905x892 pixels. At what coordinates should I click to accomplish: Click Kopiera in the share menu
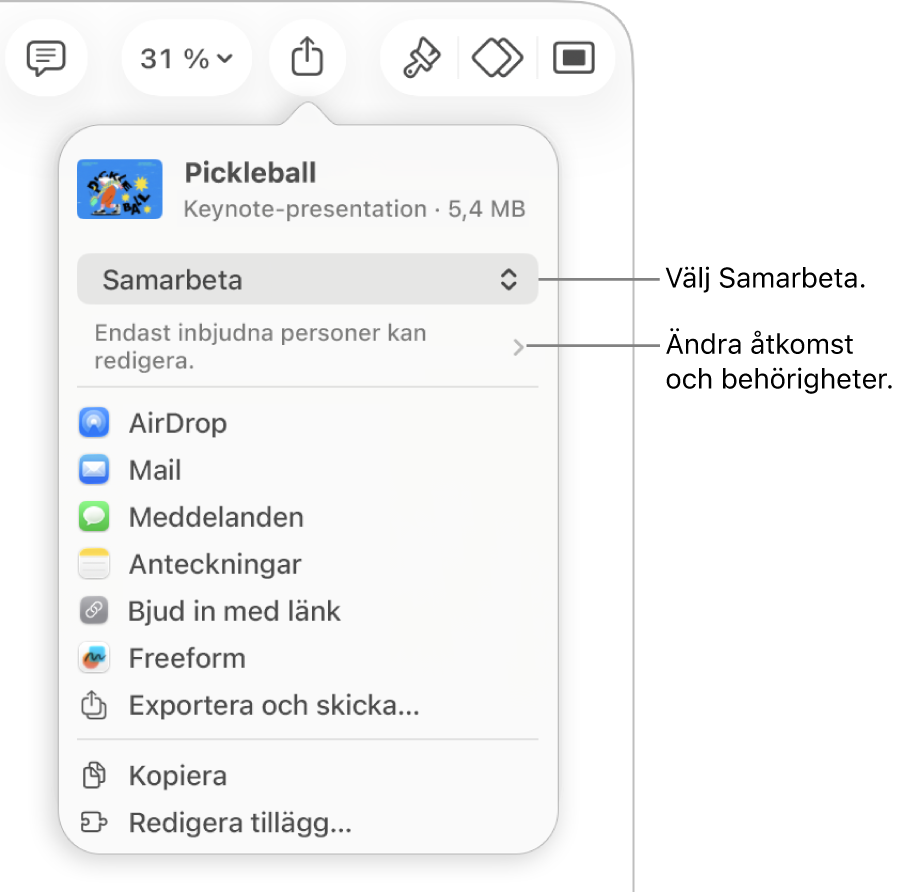178,775
